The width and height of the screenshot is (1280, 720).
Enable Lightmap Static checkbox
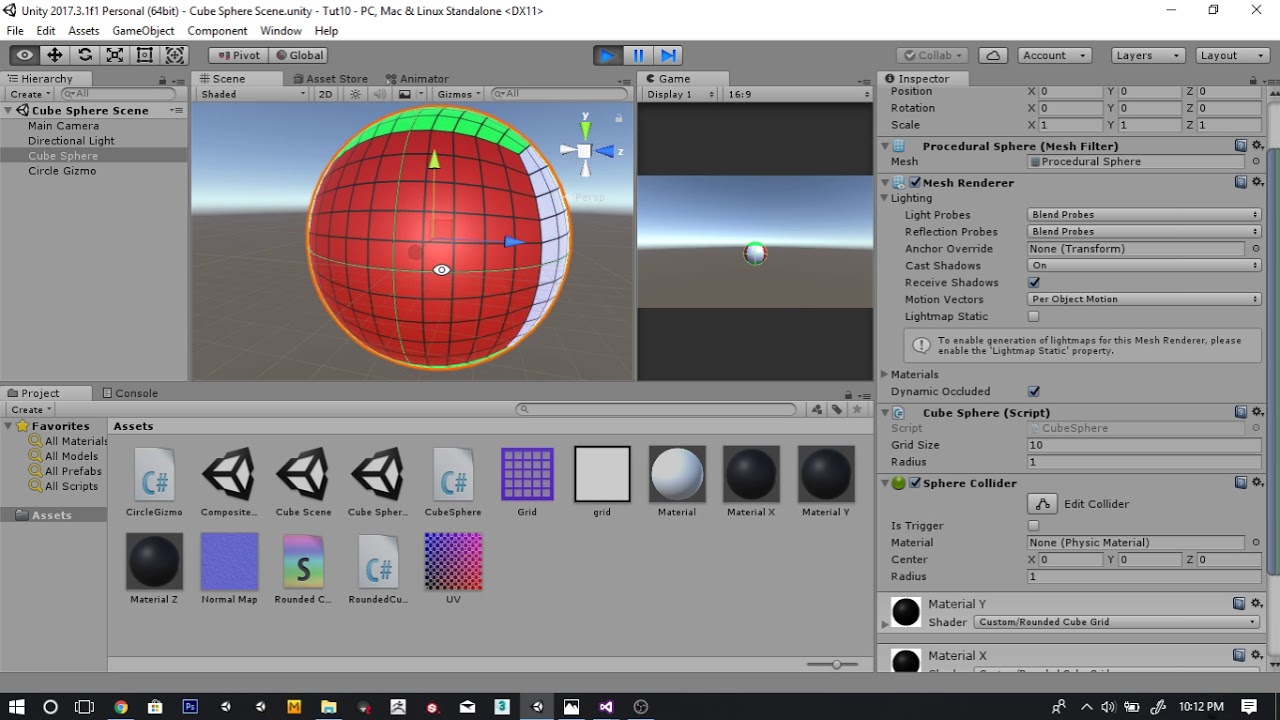coord(1034,317)
